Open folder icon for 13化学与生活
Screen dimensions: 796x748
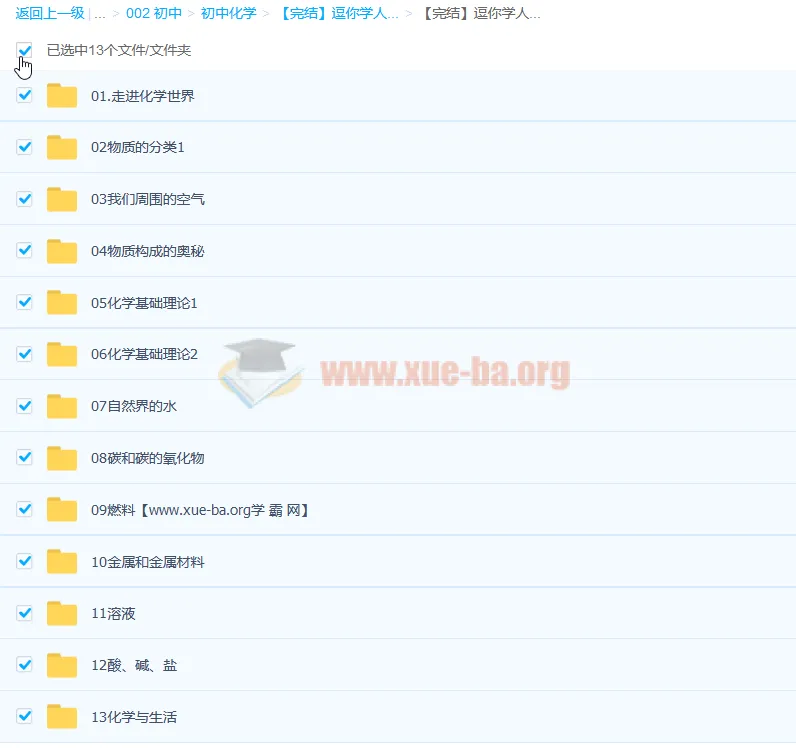coord(62,717)
